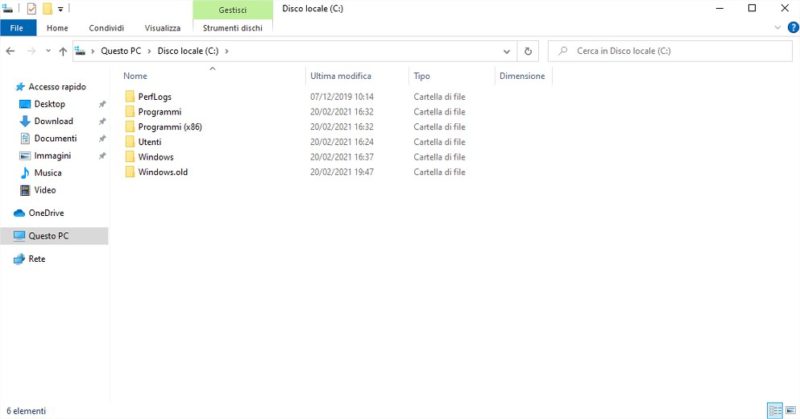Open Rete in the sidebar
This screenshot has height=419, width=800.
[36, 259]
